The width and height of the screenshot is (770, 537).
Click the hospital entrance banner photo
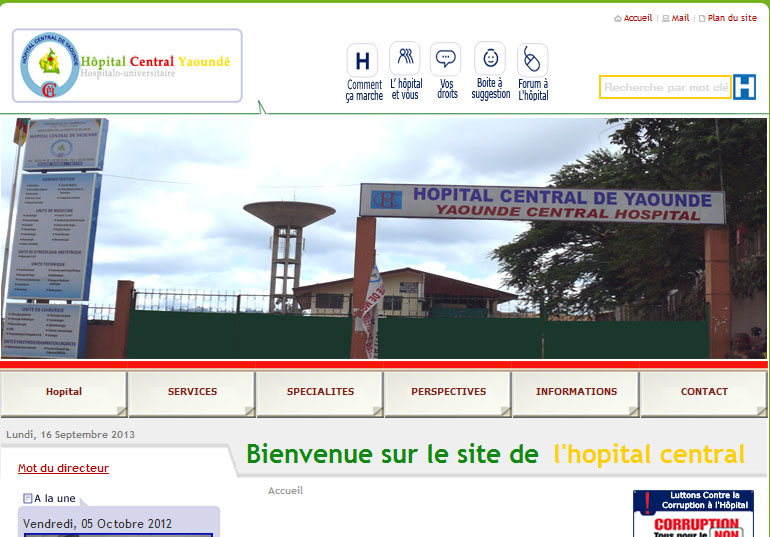[x=384, y=238]
